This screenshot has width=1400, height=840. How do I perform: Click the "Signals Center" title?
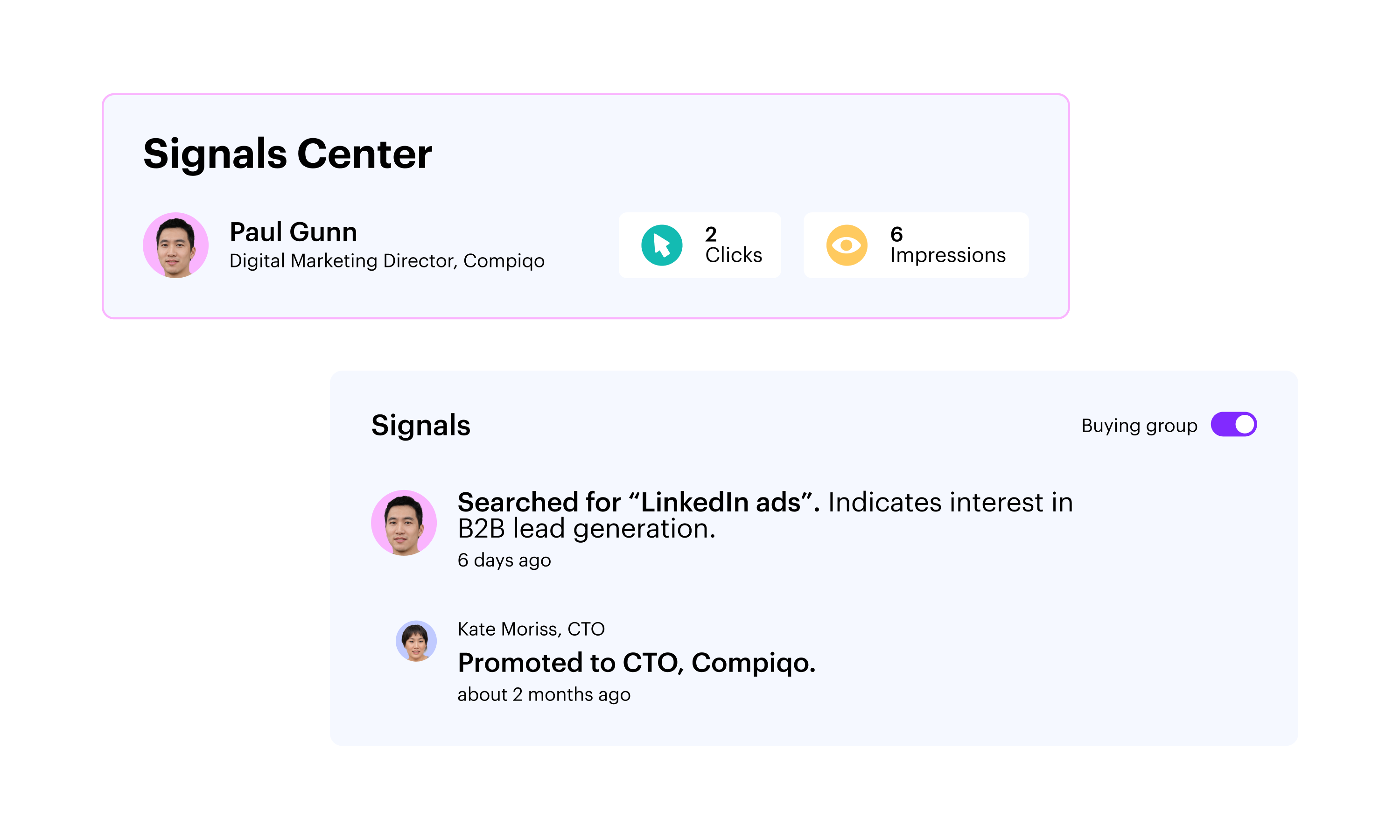click(287, 154)
